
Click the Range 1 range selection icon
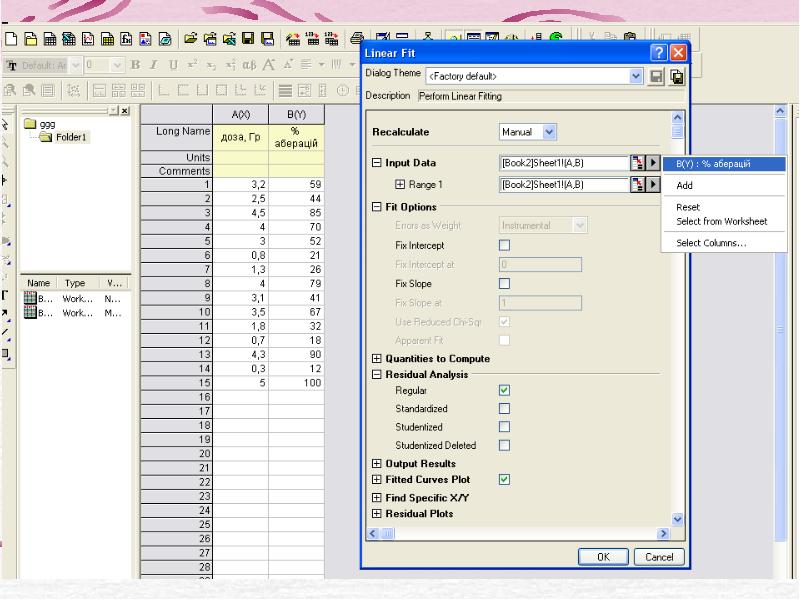coord(636,184)
